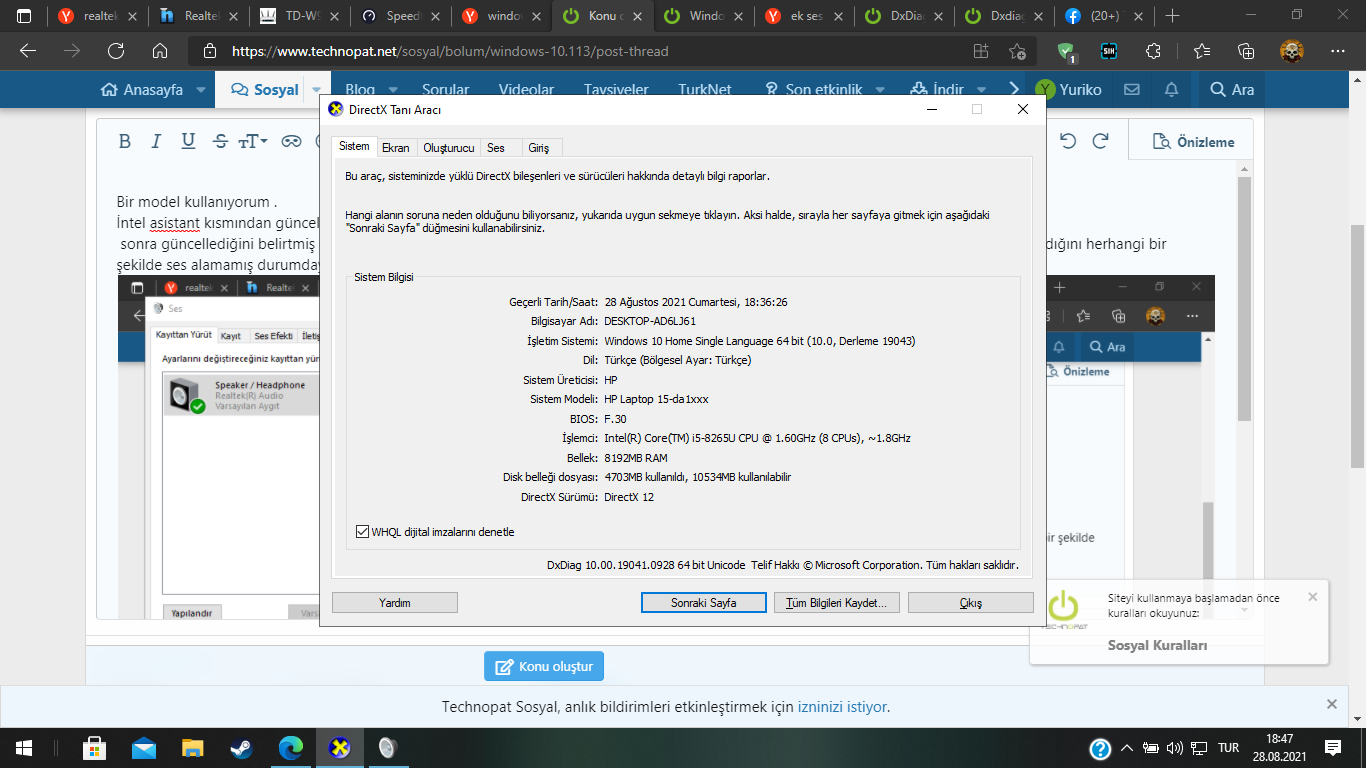Open the Edge Collections icon

tap(1246, 51)
